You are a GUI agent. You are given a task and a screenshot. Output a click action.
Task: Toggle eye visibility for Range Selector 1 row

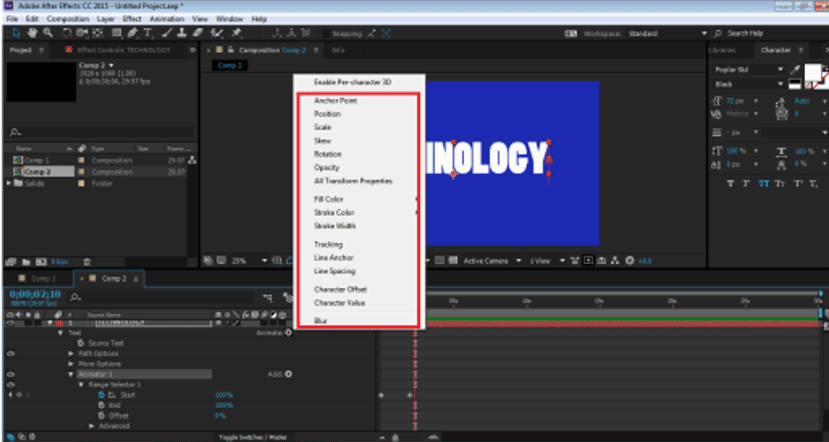click(11, 385)
